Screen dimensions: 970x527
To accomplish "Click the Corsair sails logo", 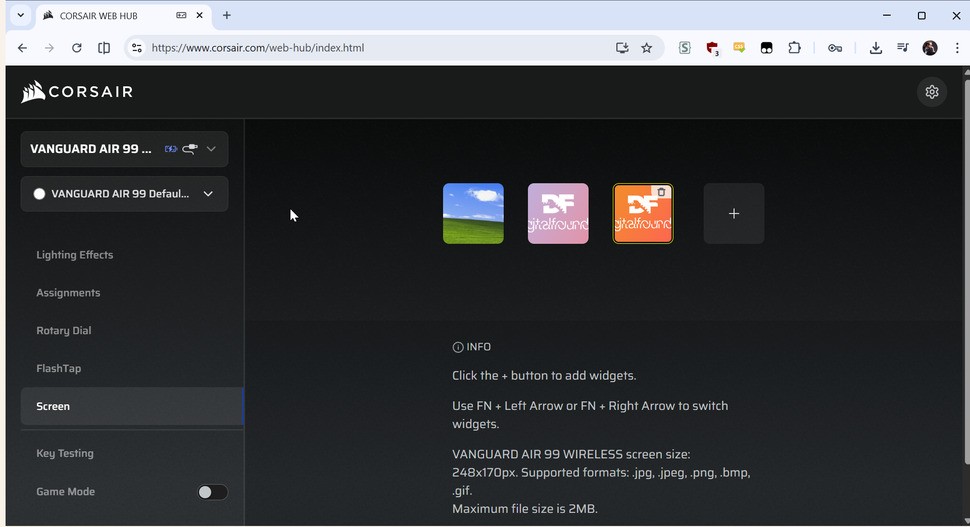I will (x=33, y=92).
